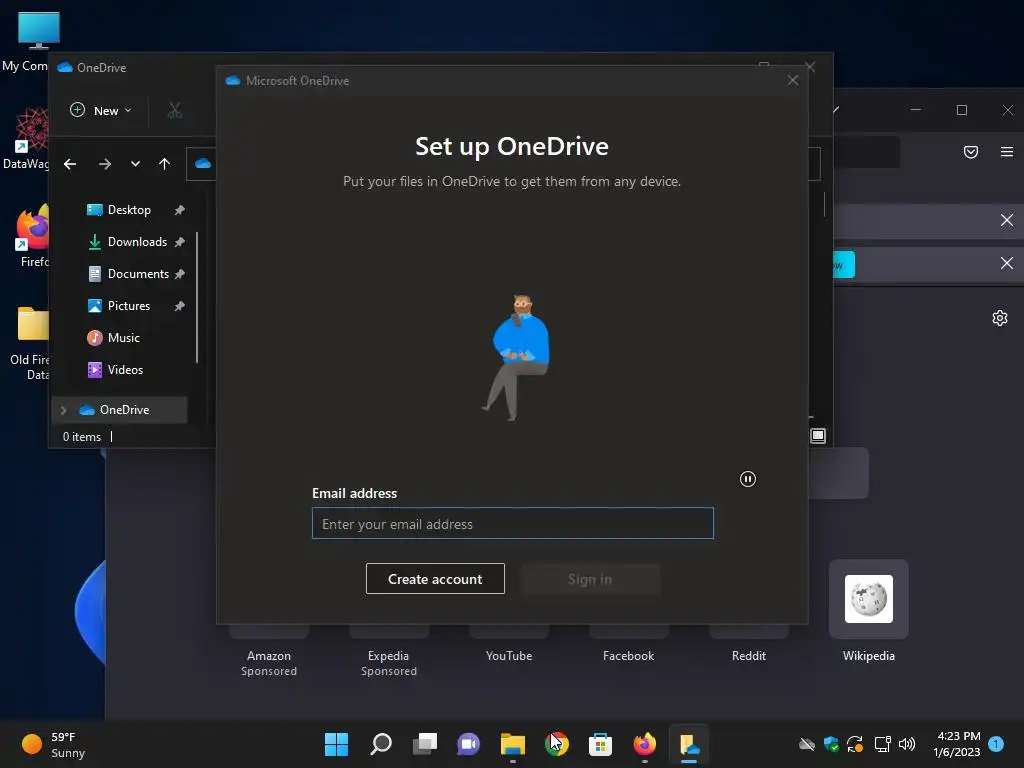Dismiss the second Firefox notification bar

tap(1007, 263)
